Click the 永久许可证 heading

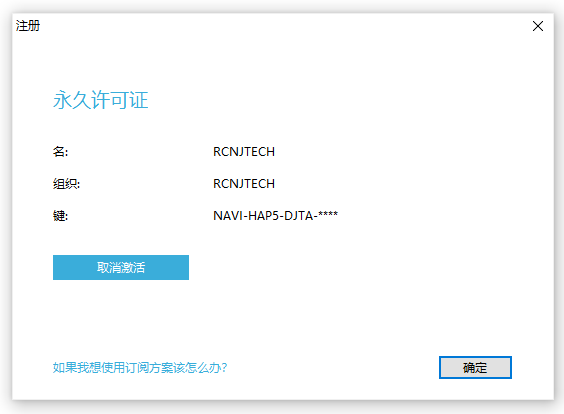[x=101, y=100]
